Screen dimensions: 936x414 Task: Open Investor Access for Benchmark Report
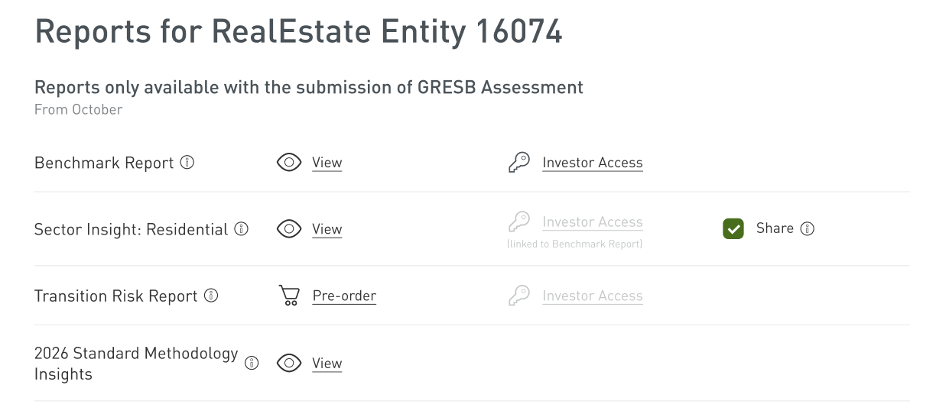592,162
